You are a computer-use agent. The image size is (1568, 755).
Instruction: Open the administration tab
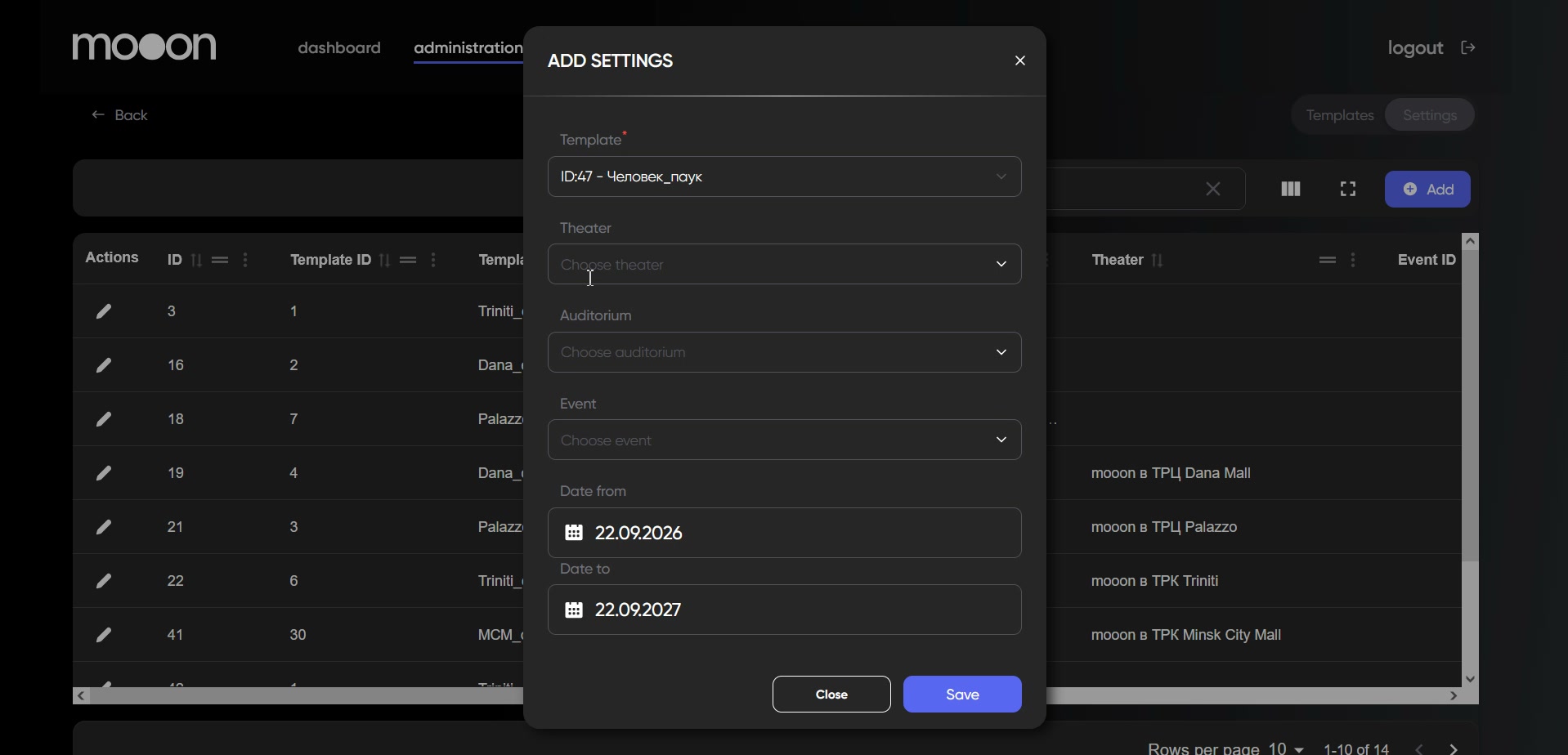click(x=468, y=47)
